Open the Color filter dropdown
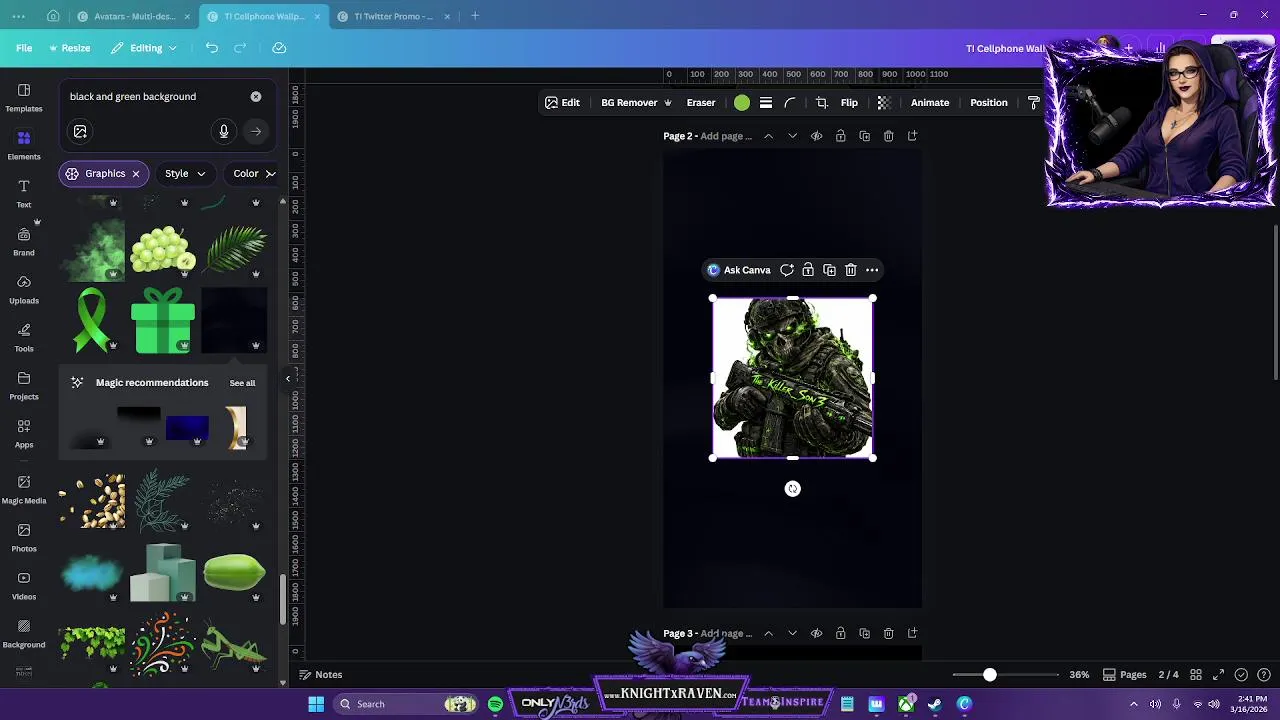Viewport: 1280px width, 720px height. [x=252, y=174]
